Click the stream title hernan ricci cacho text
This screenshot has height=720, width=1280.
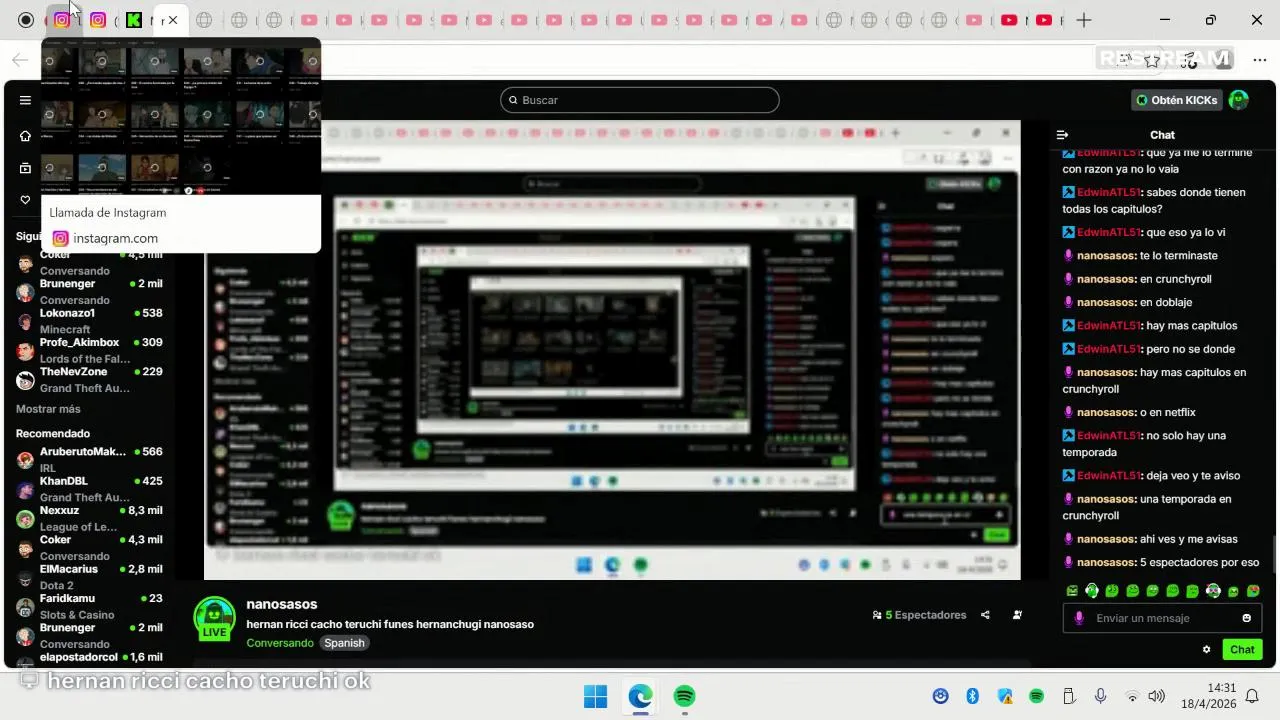pyautogui.click(x=390, y=624)
